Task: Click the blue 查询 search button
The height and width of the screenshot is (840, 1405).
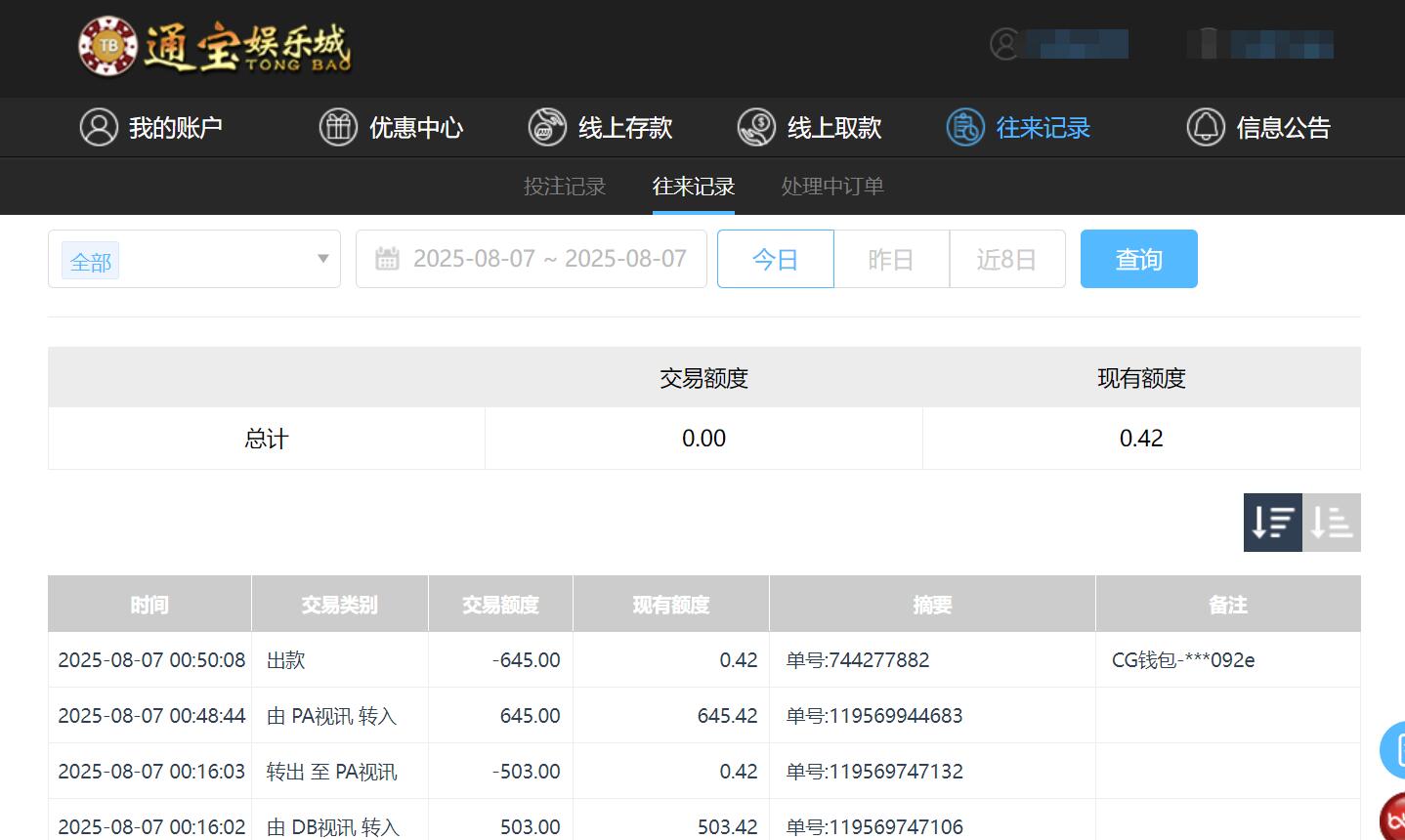Action: (x=1138, y=258)
